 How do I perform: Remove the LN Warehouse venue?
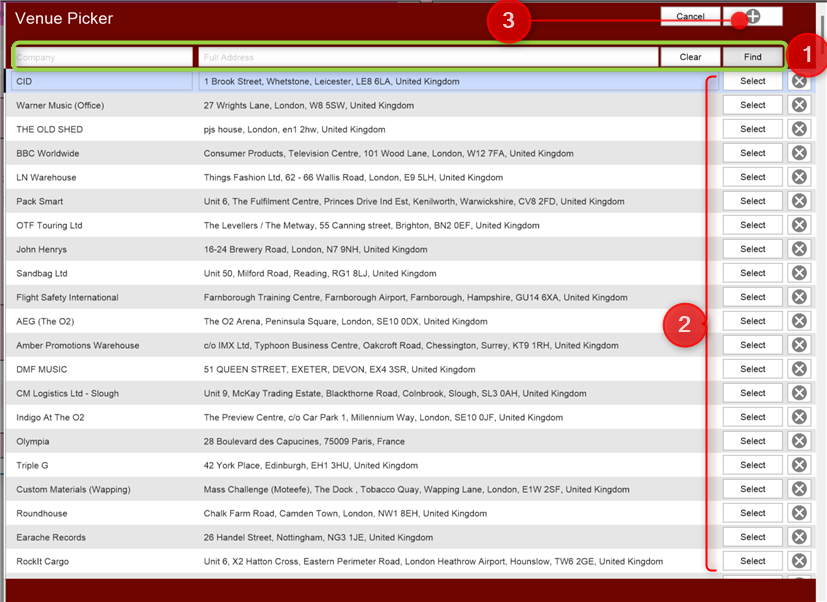(x=799, y=177)
